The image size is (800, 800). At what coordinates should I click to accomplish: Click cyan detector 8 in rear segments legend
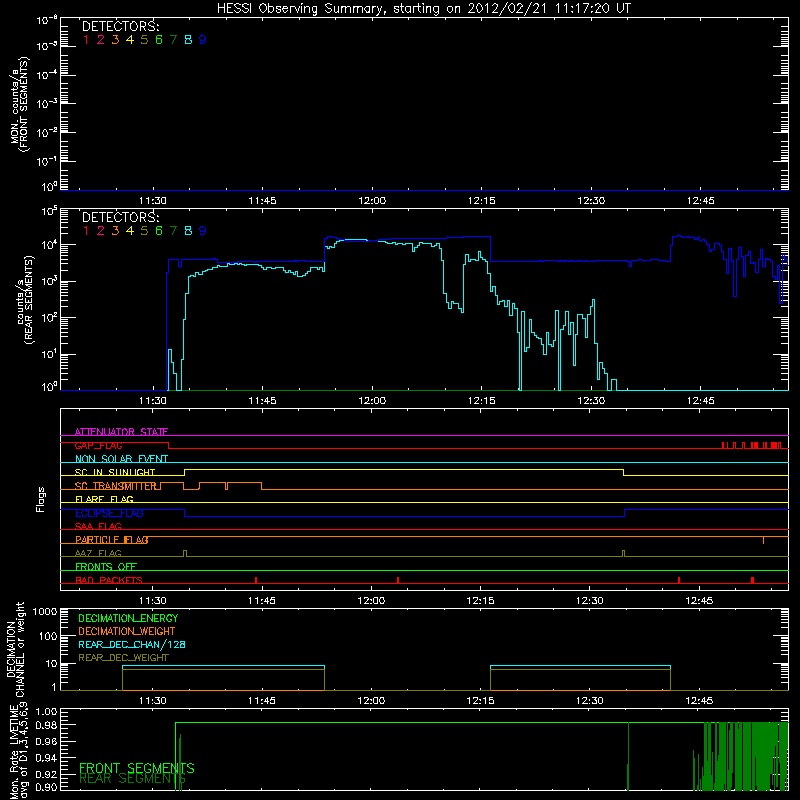pyautogui.click(x=188, y=231)
